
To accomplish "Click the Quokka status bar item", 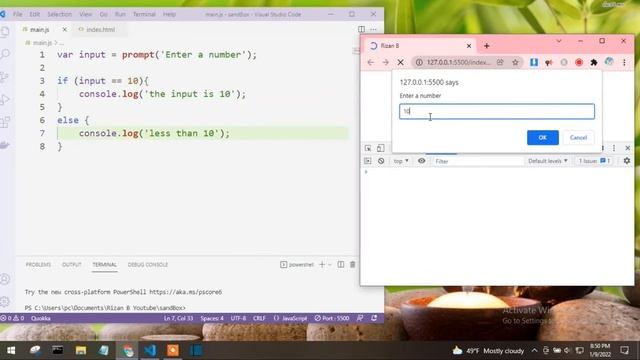I will tap(41, 318).
